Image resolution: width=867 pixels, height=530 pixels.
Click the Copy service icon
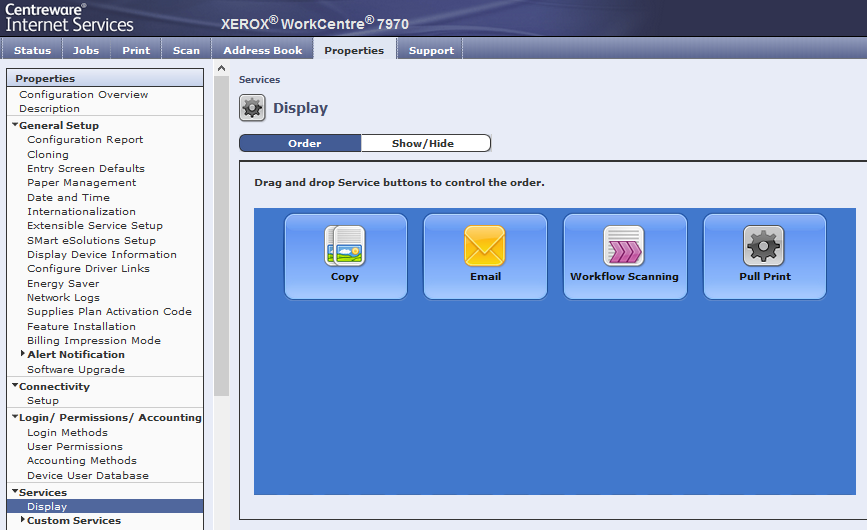pyautogui.click(x=345, y=245)
